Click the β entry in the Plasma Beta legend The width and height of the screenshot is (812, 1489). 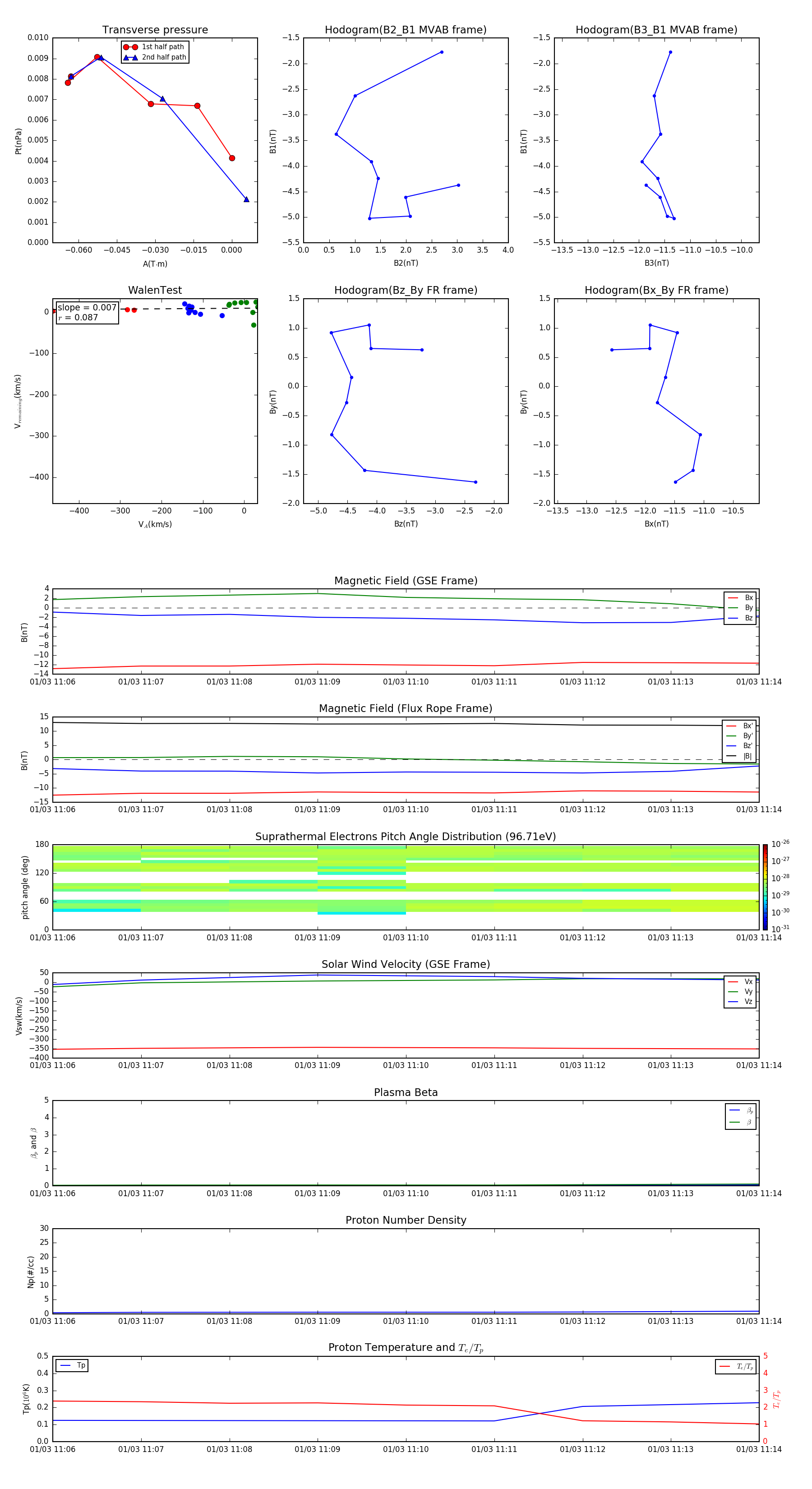[x=741, y=1122]
